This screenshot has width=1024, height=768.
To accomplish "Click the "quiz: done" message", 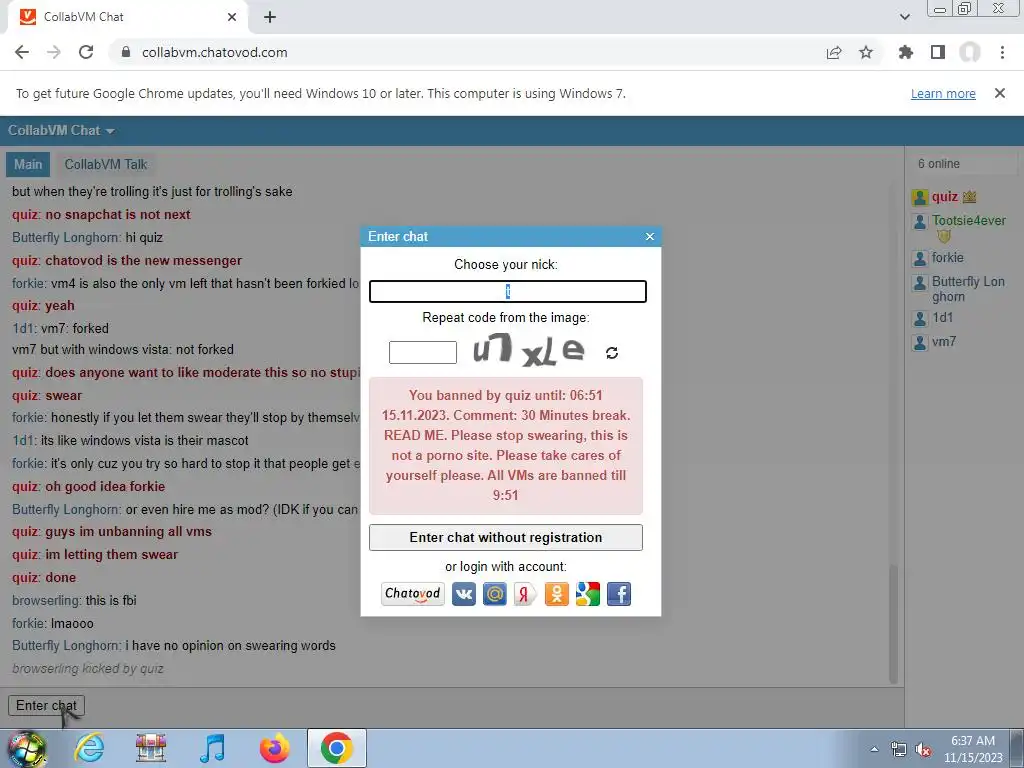I will (44, 577).
